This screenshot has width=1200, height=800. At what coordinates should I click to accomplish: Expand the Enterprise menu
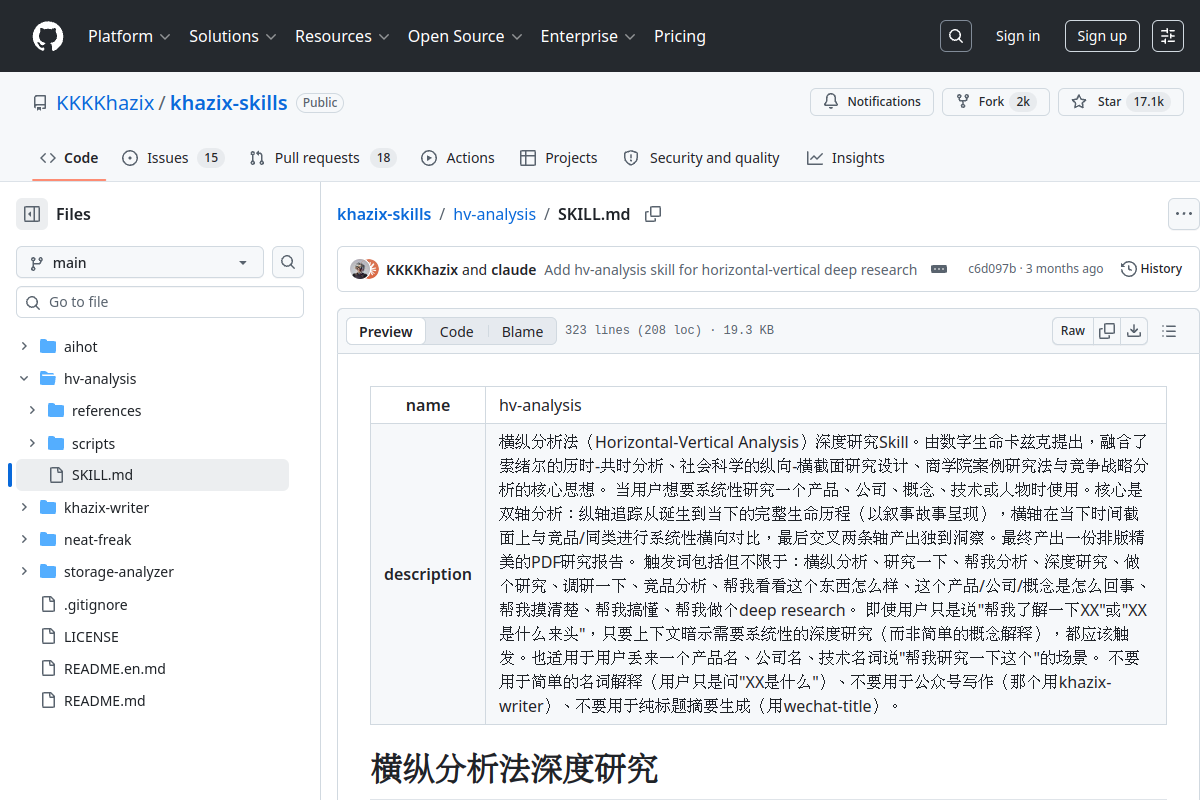click(588, 36)
